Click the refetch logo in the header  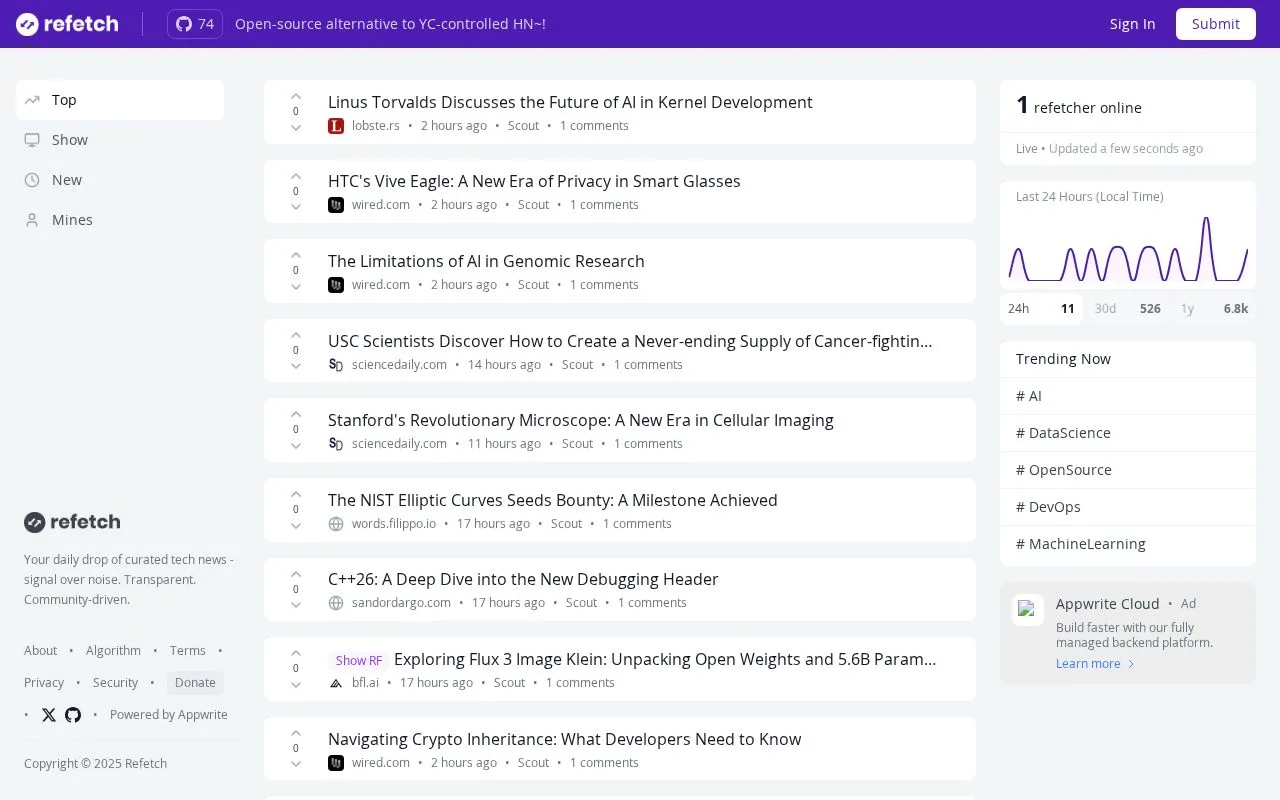click(67, 24)
